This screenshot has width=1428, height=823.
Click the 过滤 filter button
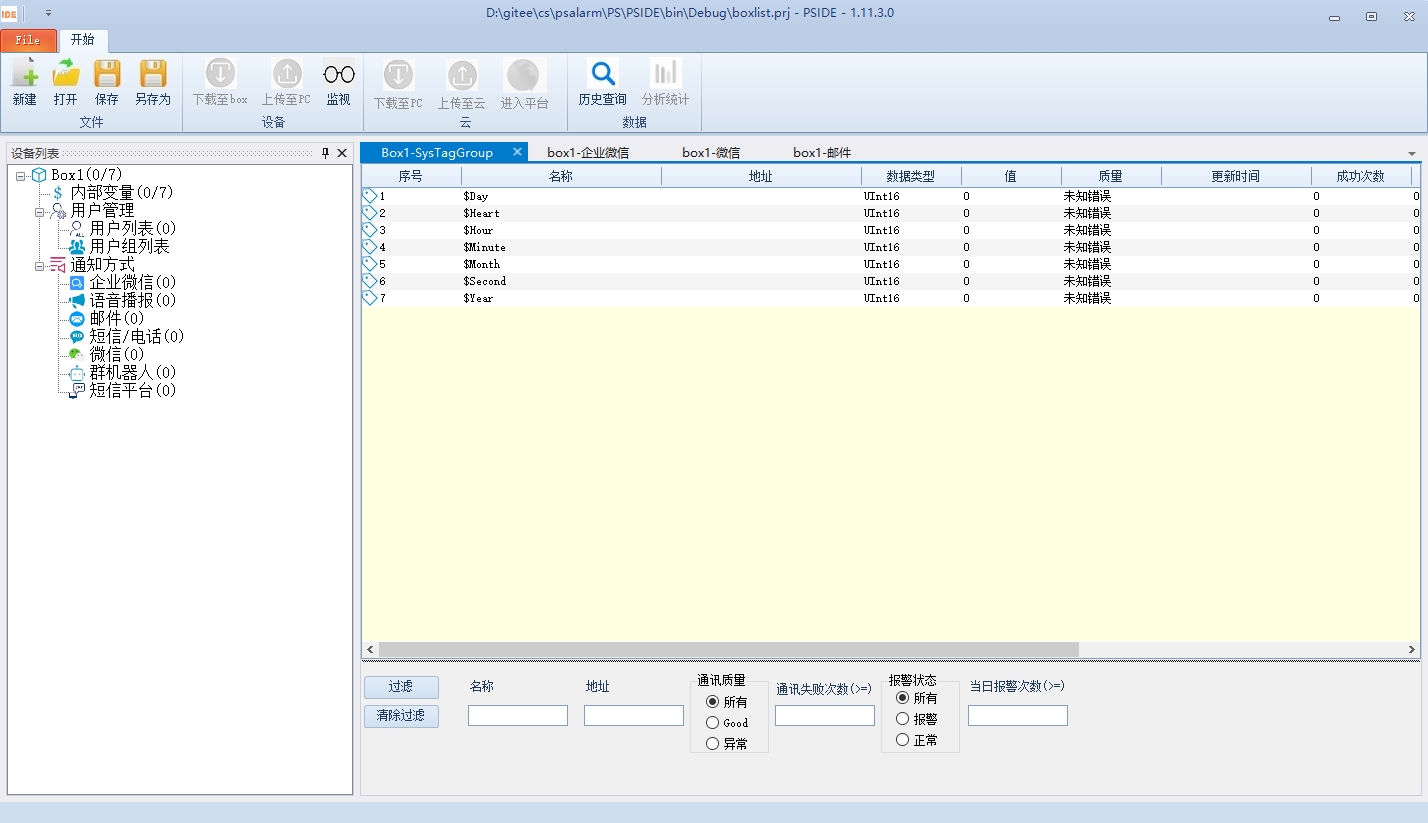coord(401,687)
